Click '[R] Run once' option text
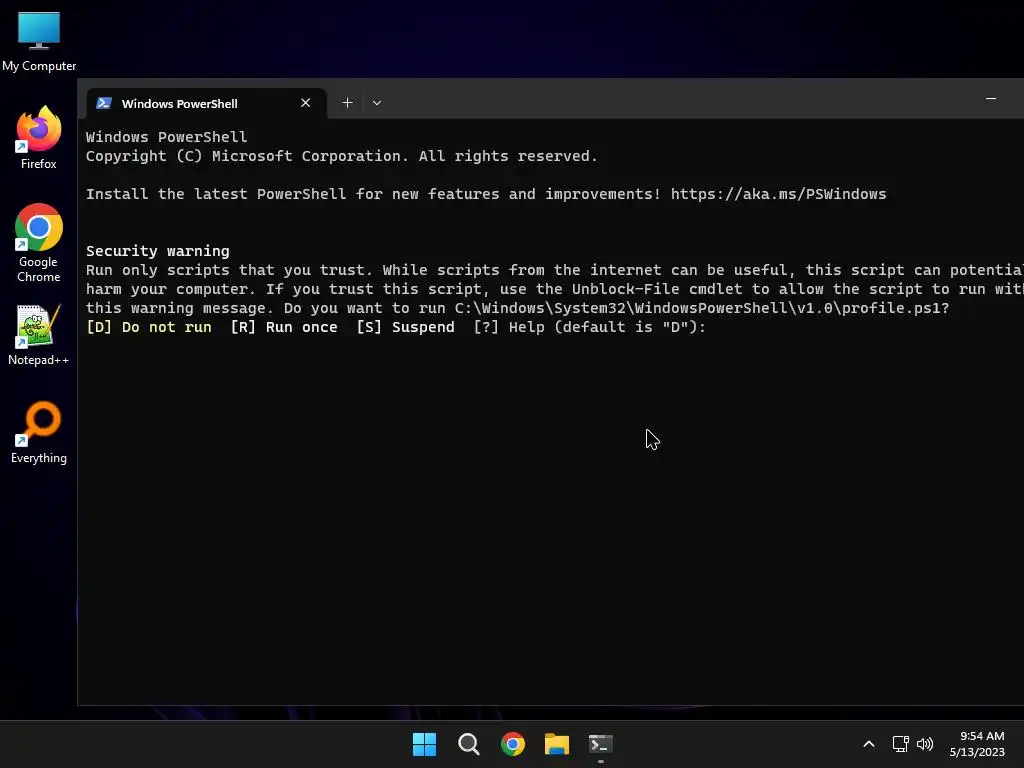Viewport: 1024px width, 768px height. [284, 327]
